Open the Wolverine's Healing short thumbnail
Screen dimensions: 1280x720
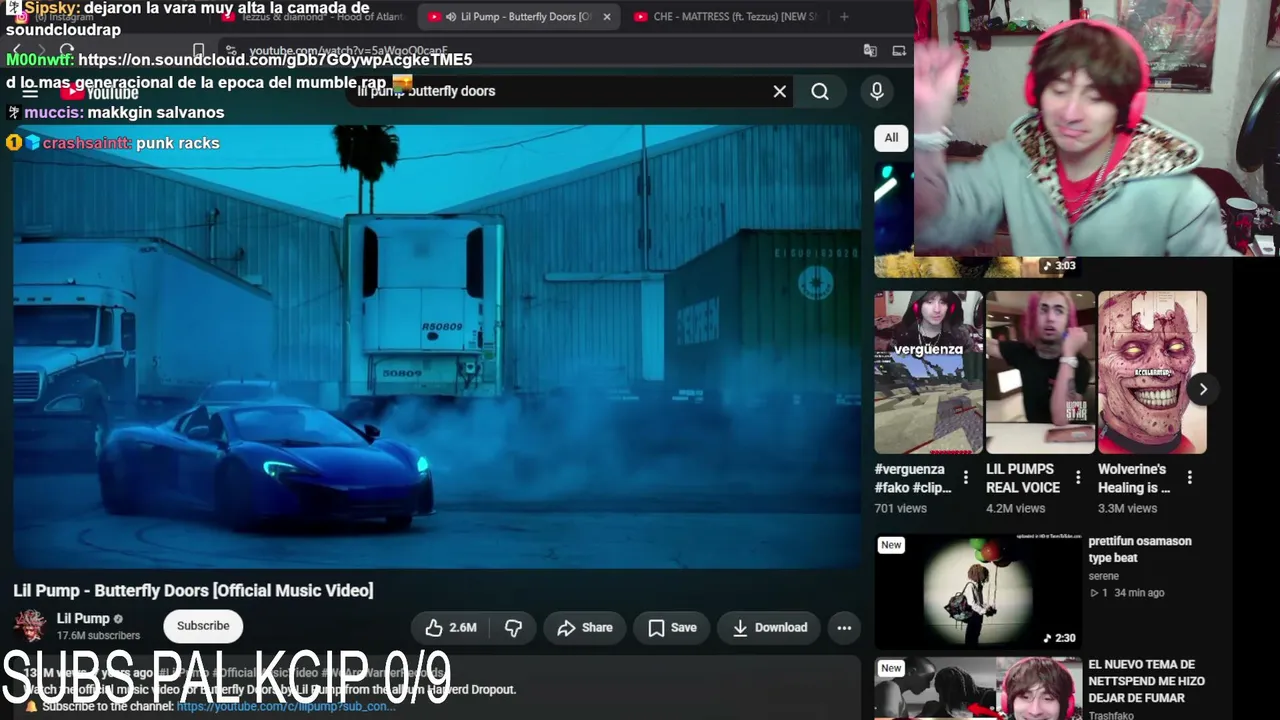1152,372
